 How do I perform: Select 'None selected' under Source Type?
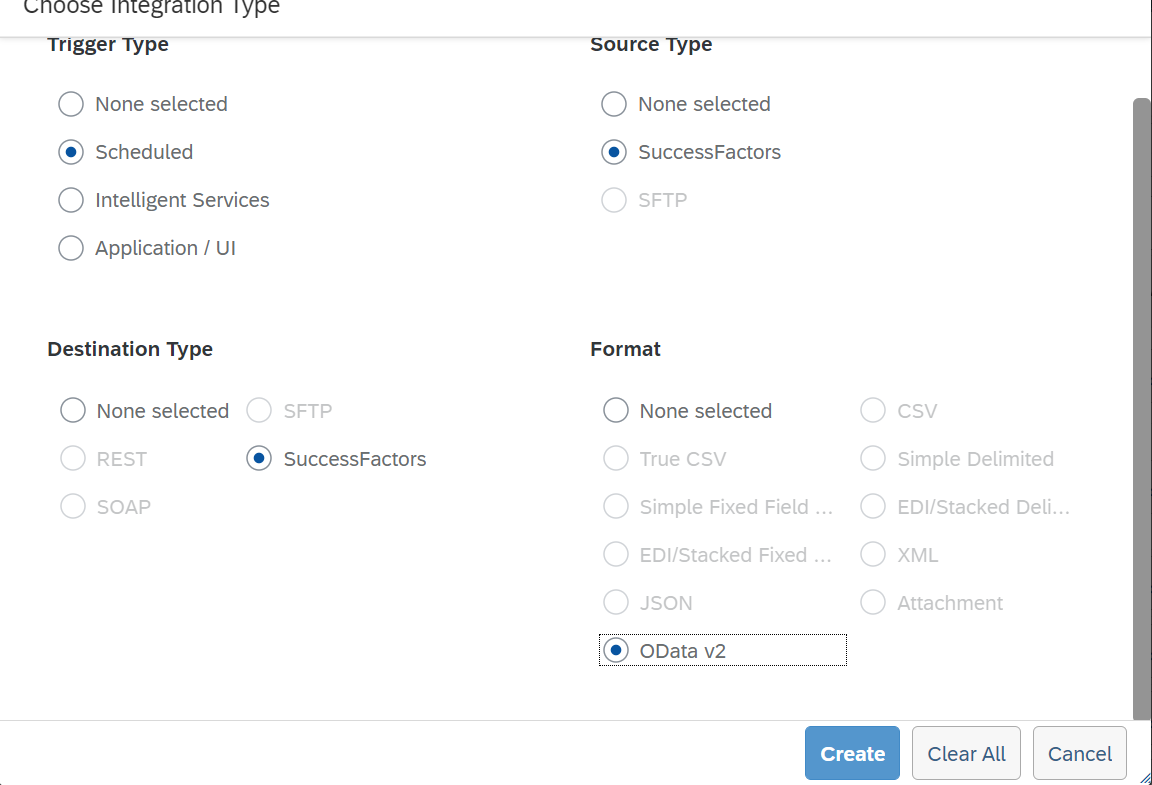pyautogui.click(x=613, y=104)
